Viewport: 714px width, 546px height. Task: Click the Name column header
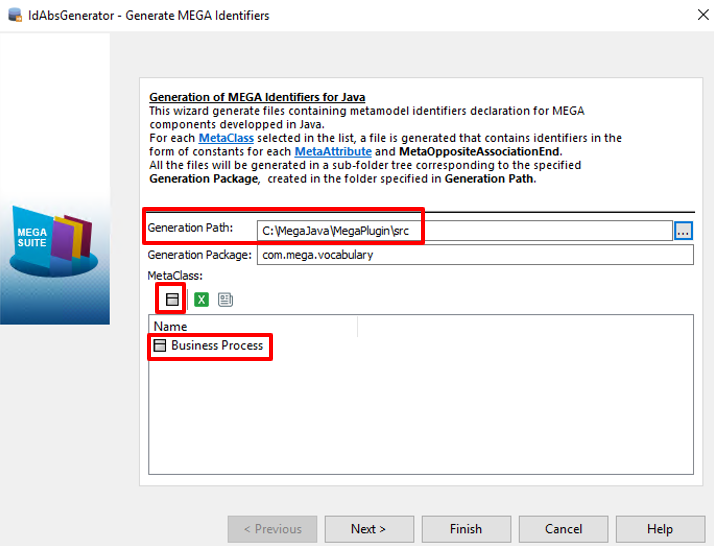click(x=254, y=327)
